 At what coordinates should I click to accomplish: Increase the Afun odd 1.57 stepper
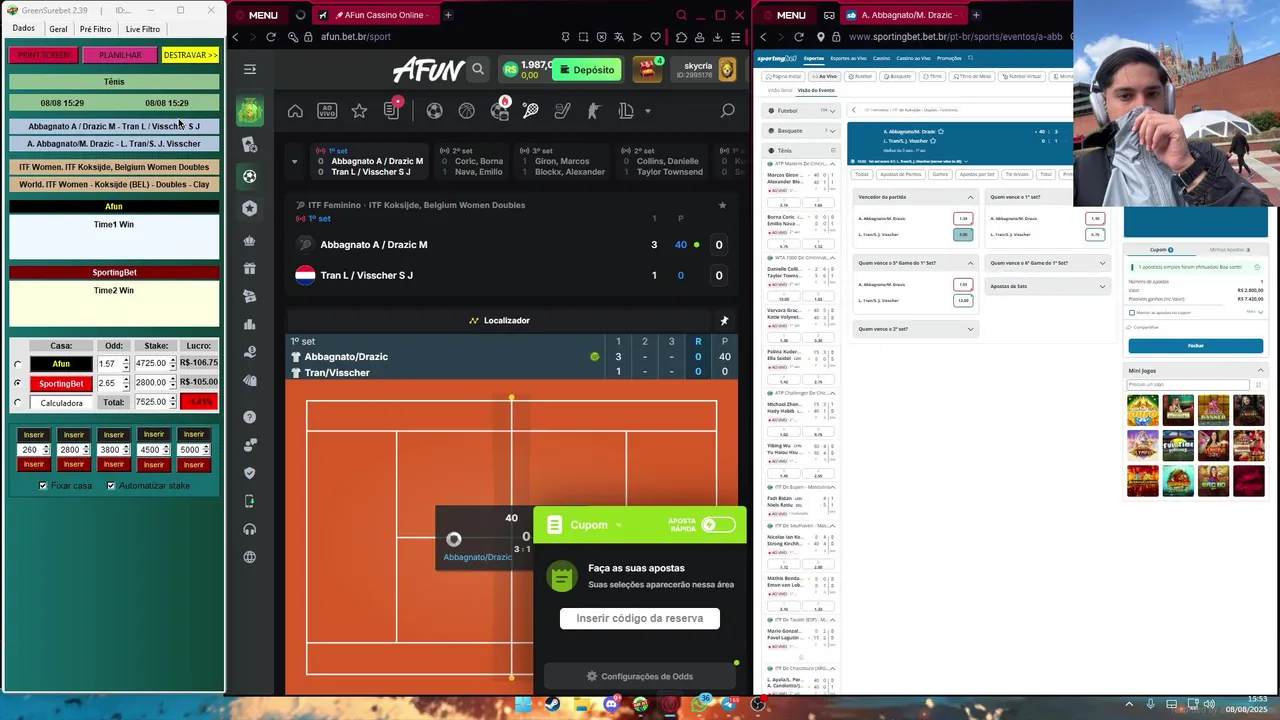[125, 361]
